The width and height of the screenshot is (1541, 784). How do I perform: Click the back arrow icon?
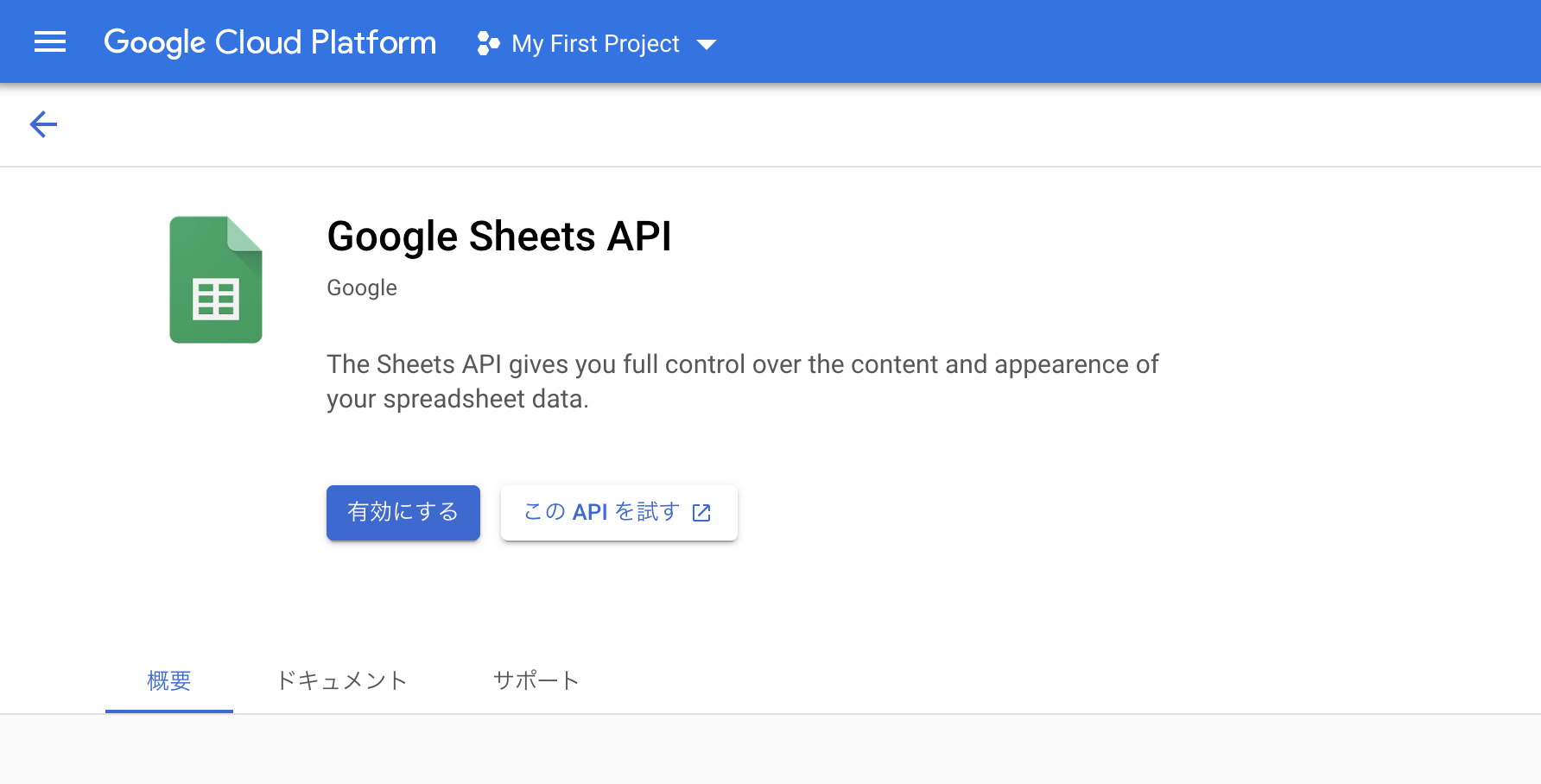(43, 124)
